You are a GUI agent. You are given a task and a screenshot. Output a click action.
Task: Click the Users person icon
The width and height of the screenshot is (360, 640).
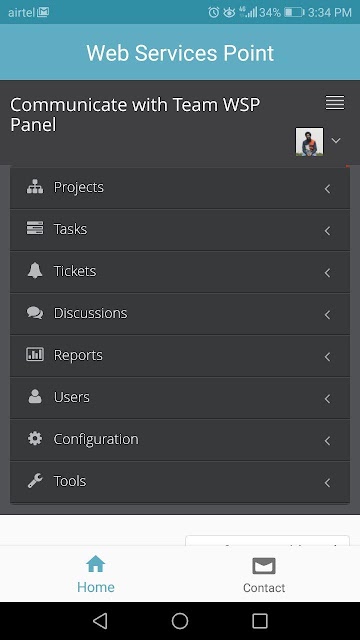35,396
